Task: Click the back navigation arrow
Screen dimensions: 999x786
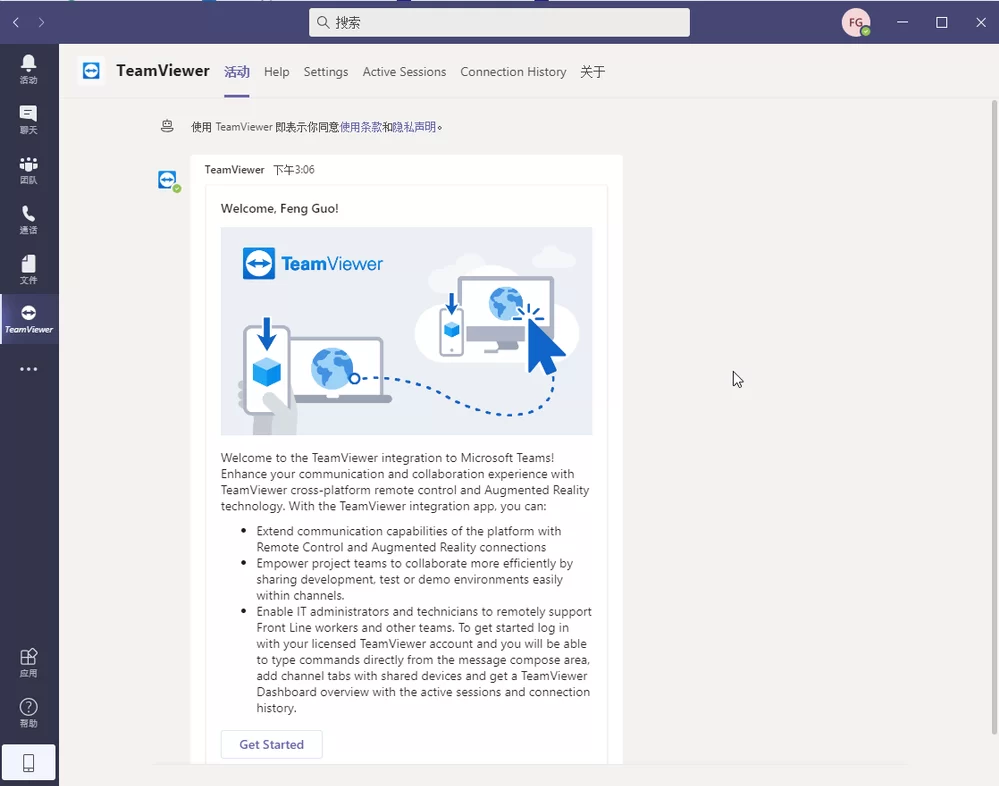Action: pyautogui.click(x=15, y=22)
